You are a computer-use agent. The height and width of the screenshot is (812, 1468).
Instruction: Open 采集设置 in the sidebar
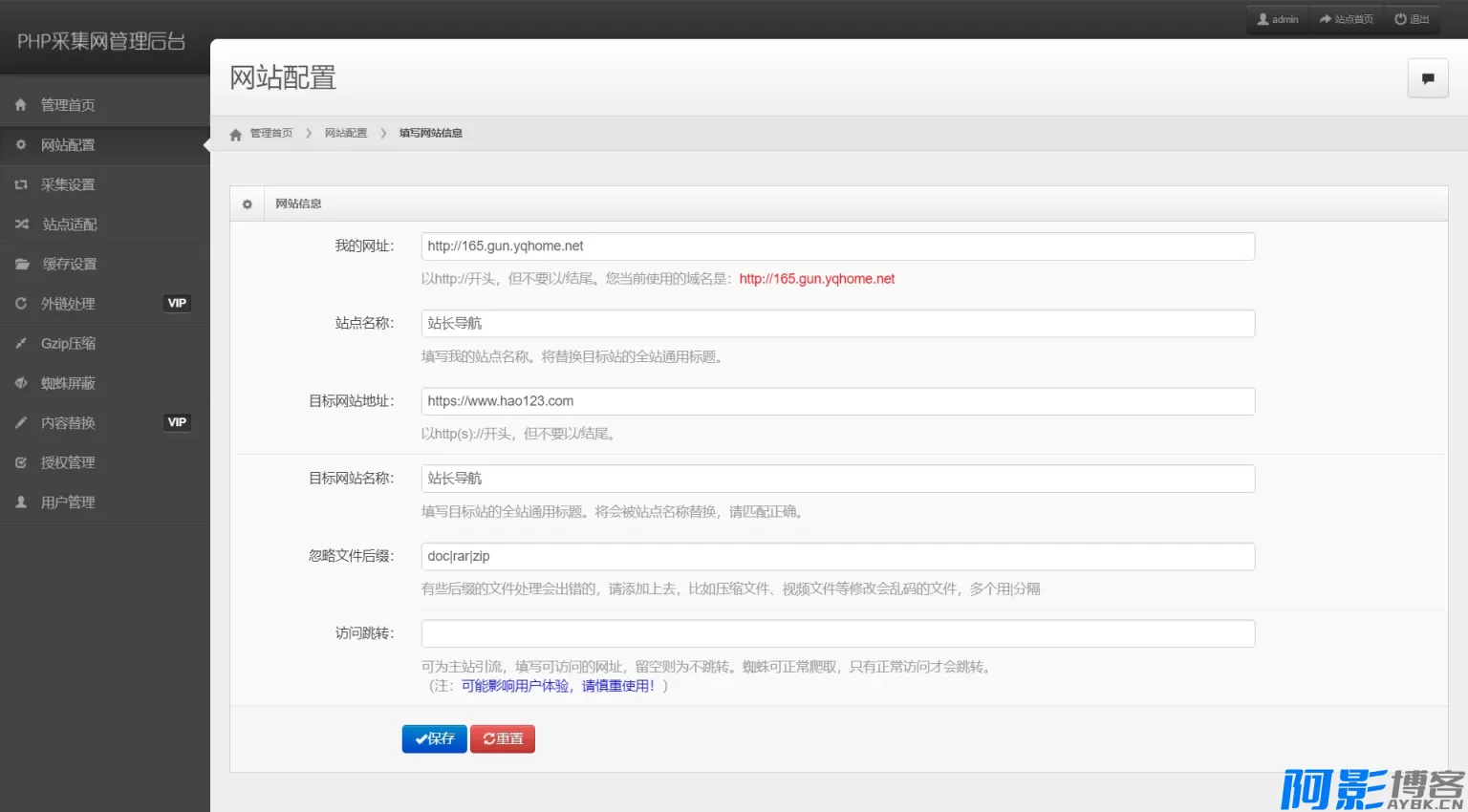tap(68, 184)
